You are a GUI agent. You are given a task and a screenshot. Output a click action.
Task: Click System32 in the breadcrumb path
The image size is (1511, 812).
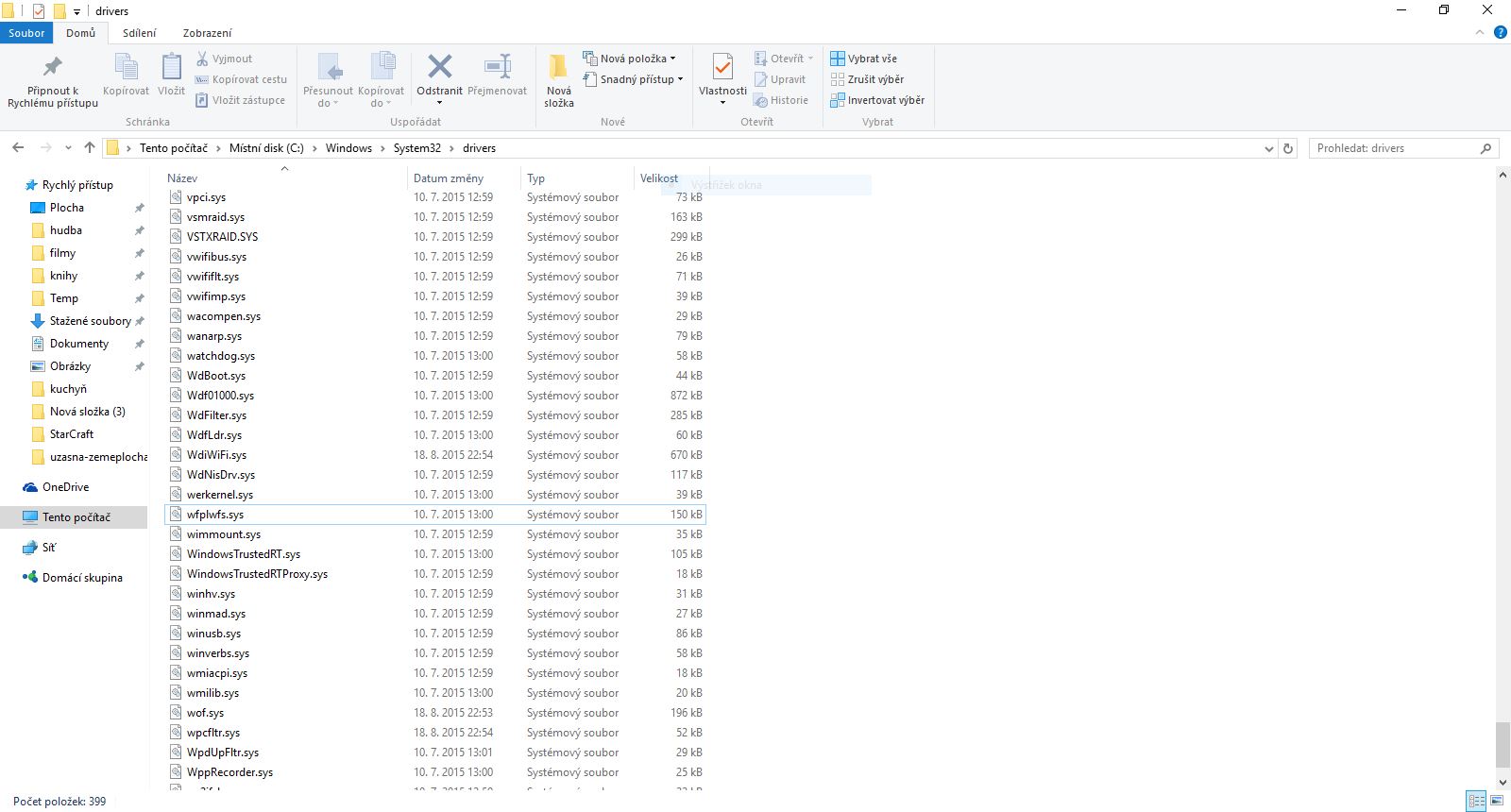(416, 148)
